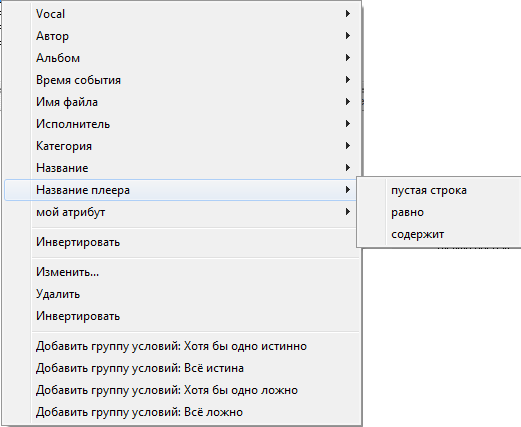
Task: Add group: Хотя бы одно истинно
Action: [182, 346]
